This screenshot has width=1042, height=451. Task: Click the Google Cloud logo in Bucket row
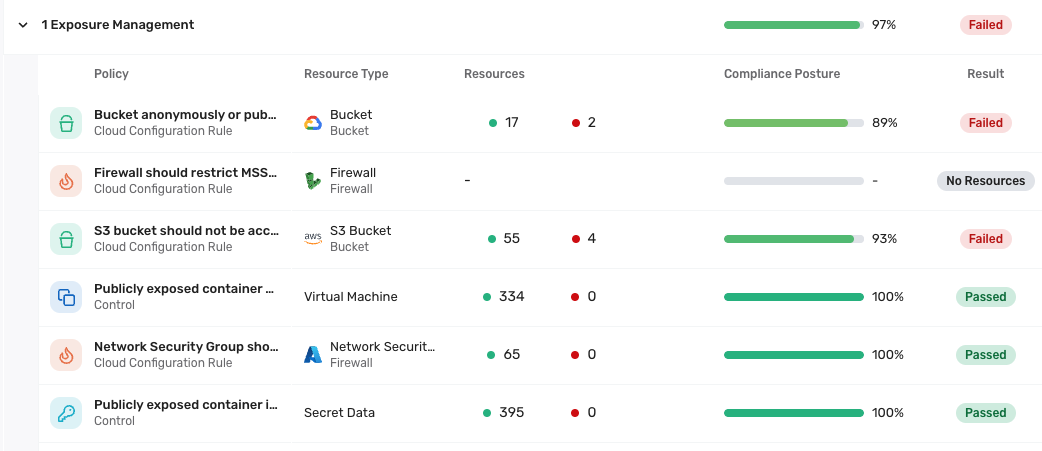coord(313,123)
